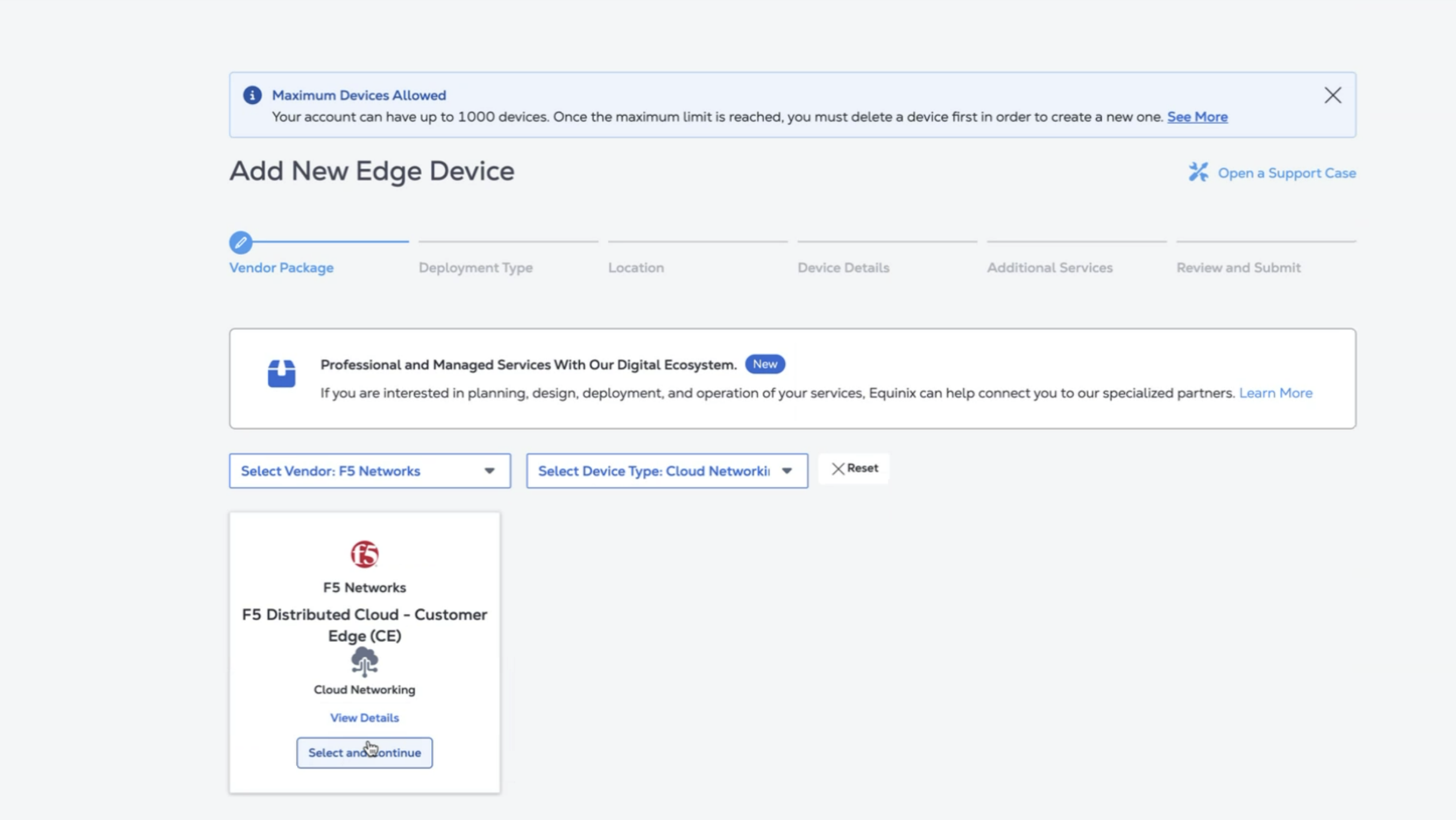The width and height of the screenshot is (1456, 820).
Task: Click the X icon in Reset button
Action: 838,468
